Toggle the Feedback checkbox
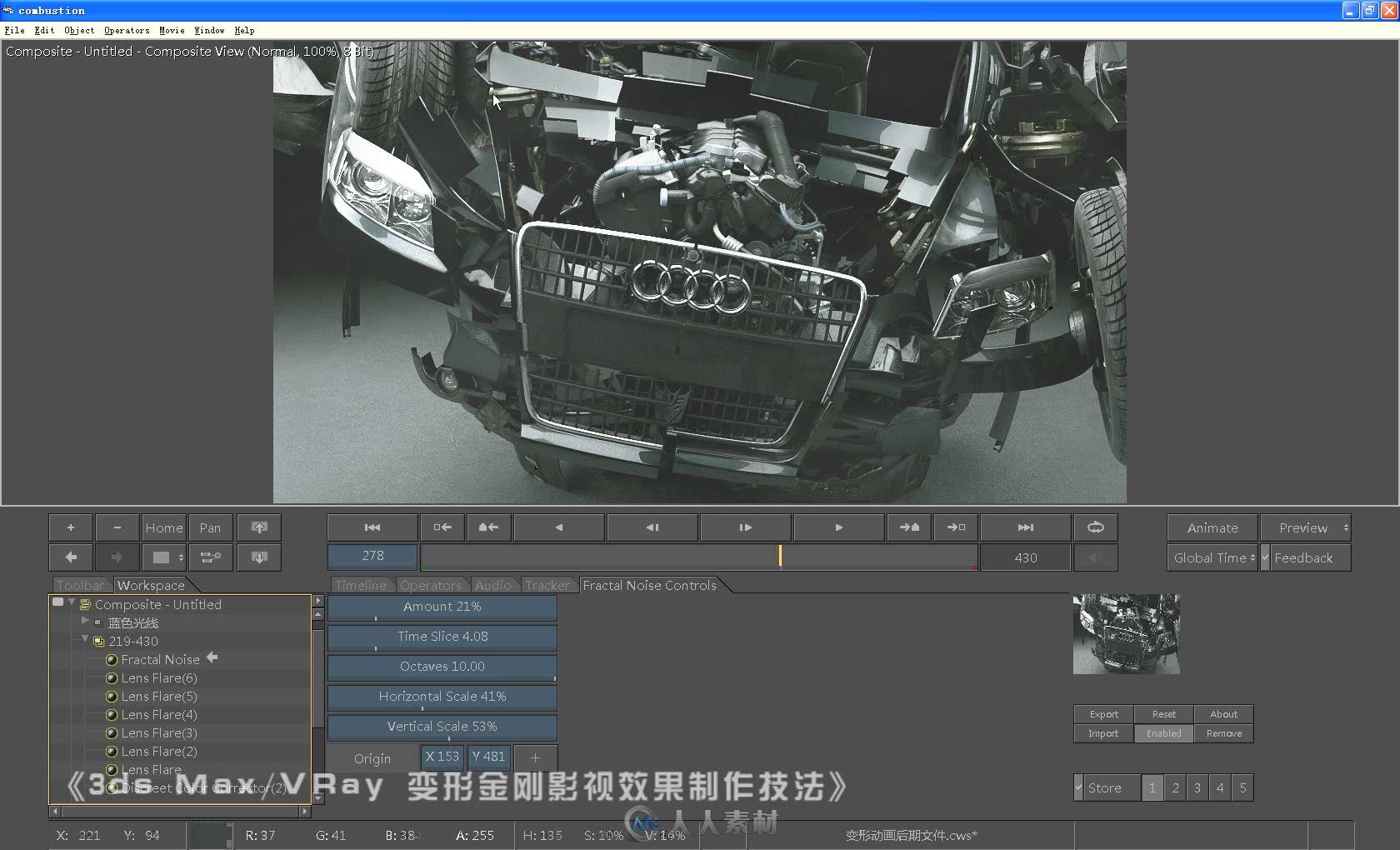1400x850 pixels. pyautogui.click(x=1265, y=557)
